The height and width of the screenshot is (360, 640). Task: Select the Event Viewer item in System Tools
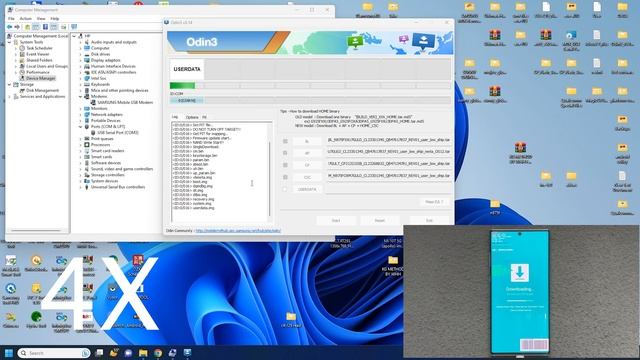click(38, 54)
